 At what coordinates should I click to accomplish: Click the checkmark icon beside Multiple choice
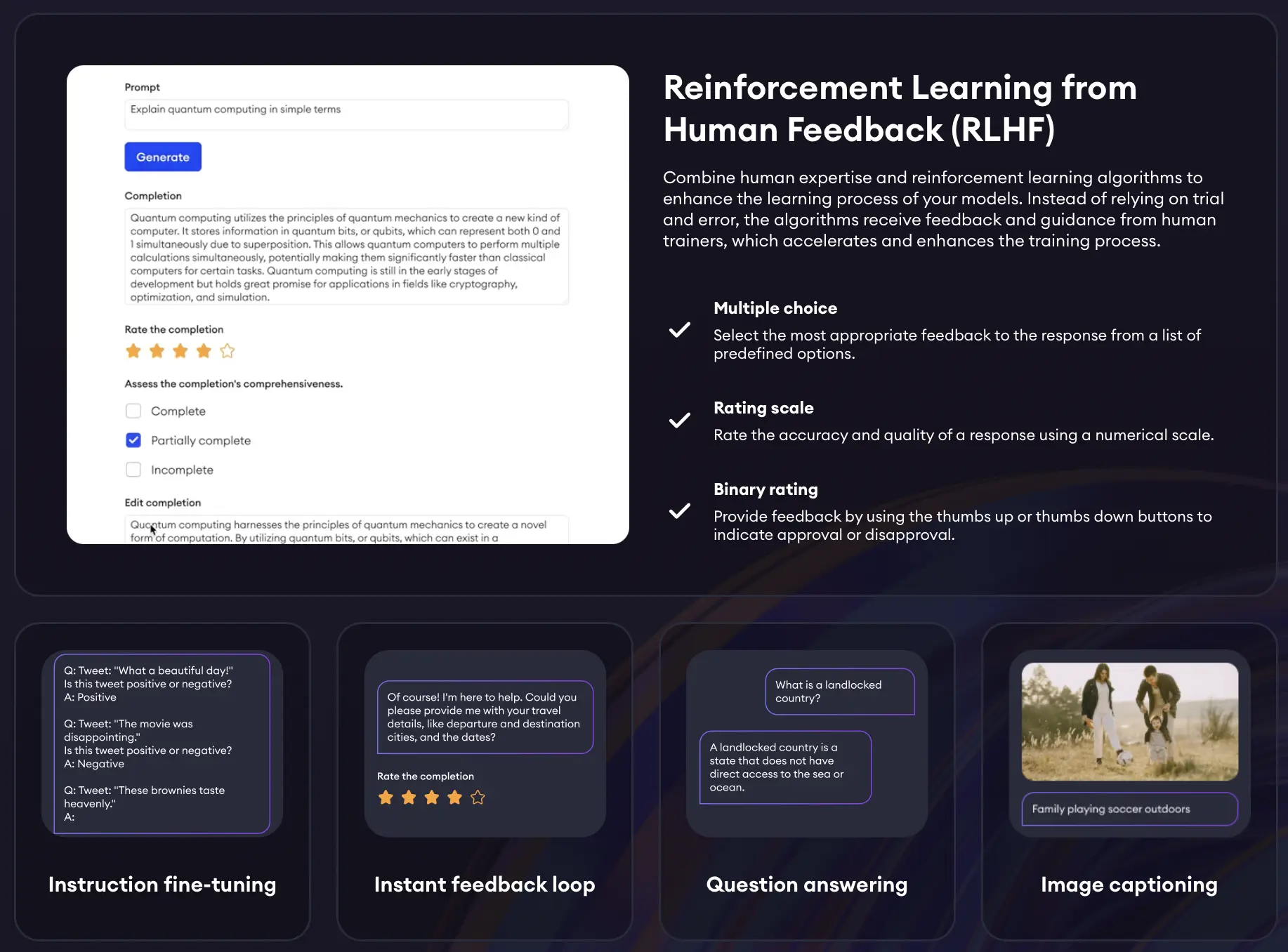[x=679, y=330]
